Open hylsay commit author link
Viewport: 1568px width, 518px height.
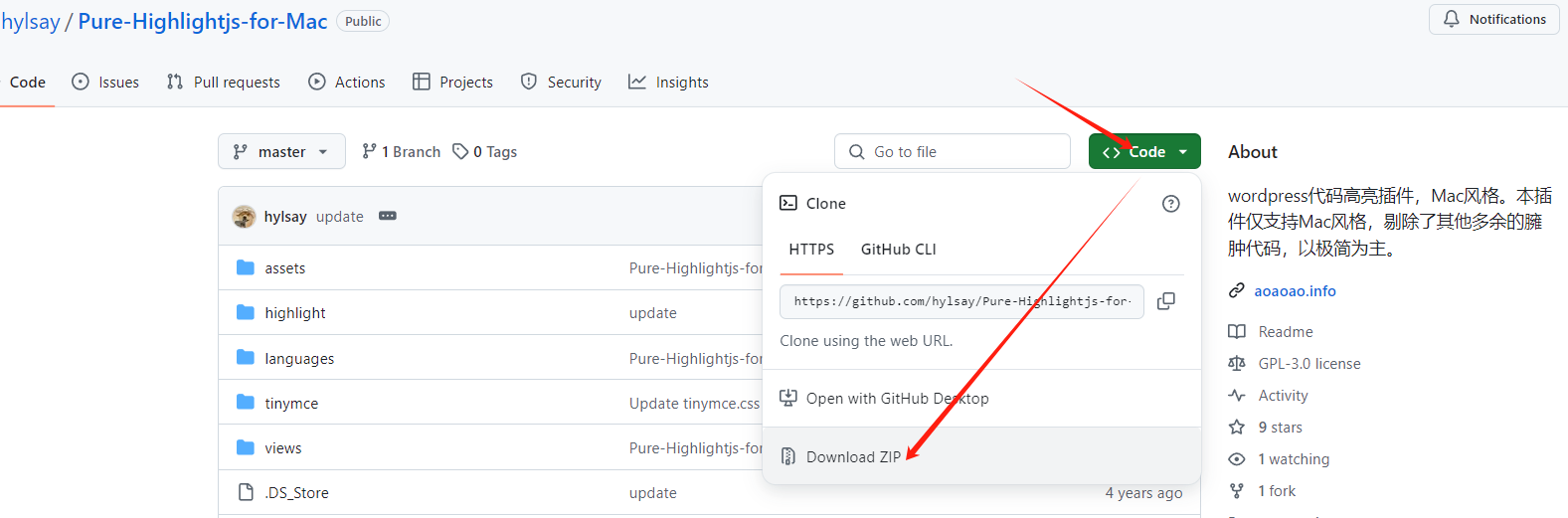[285, 217]
